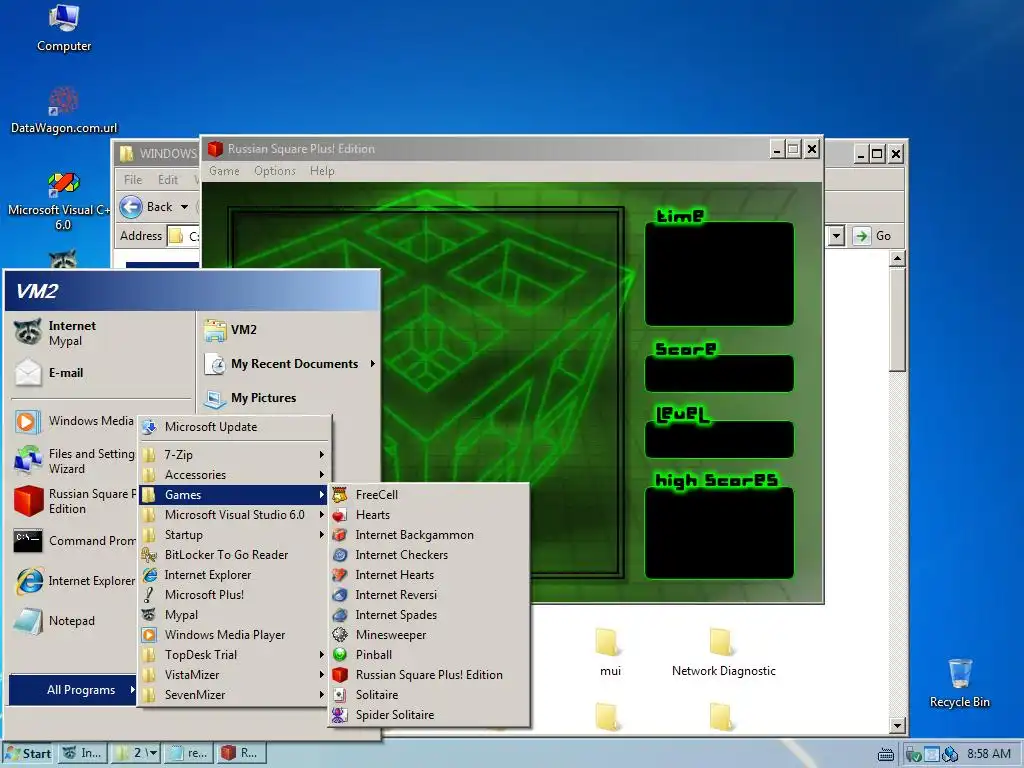Viewport: 1024px width, 768px height.
Task: Start Internet Backgammon
Action: (x=428, y=535)
